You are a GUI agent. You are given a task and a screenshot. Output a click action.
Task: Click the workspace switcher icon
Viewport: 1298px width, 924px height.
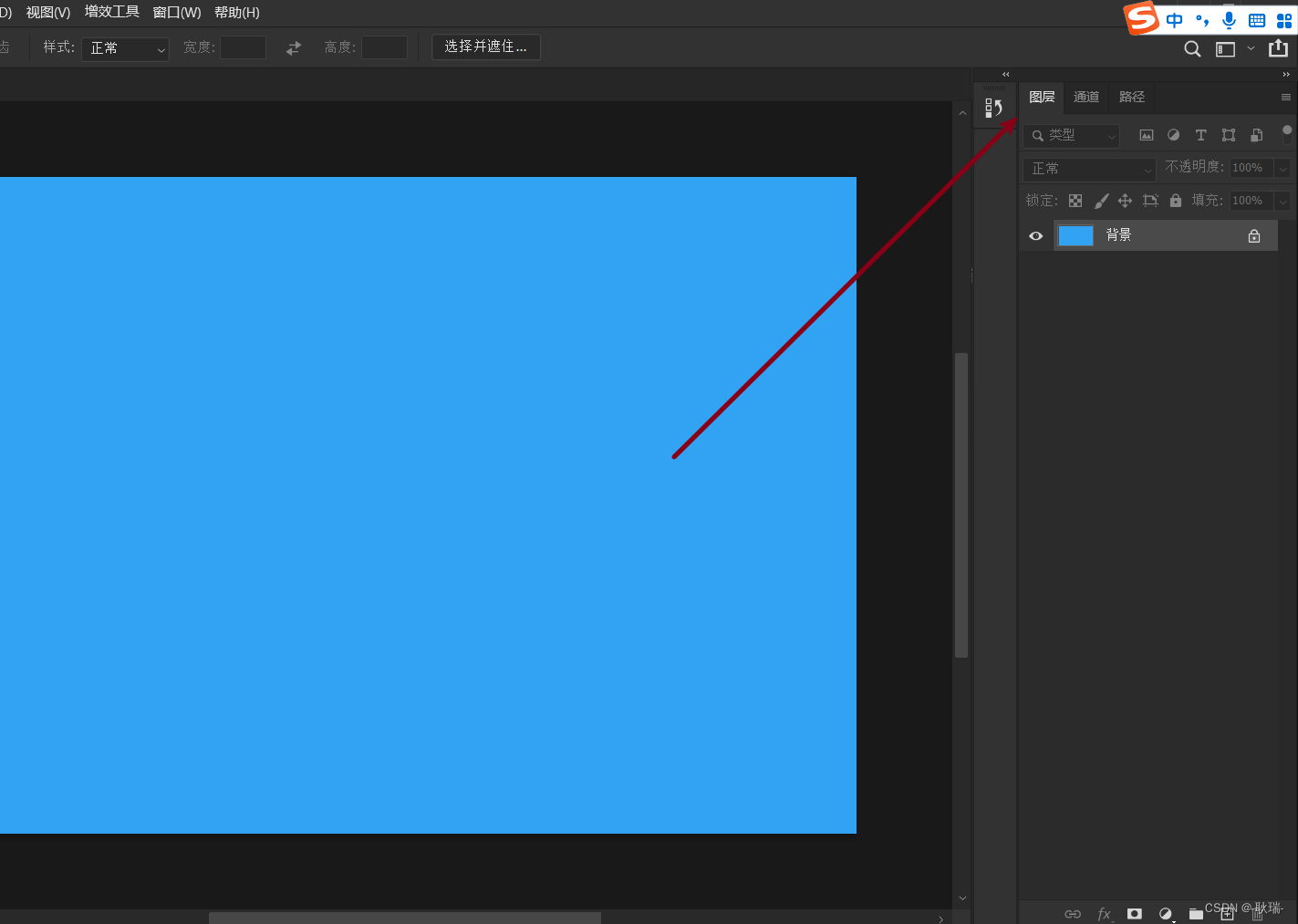pos(1225,49)
